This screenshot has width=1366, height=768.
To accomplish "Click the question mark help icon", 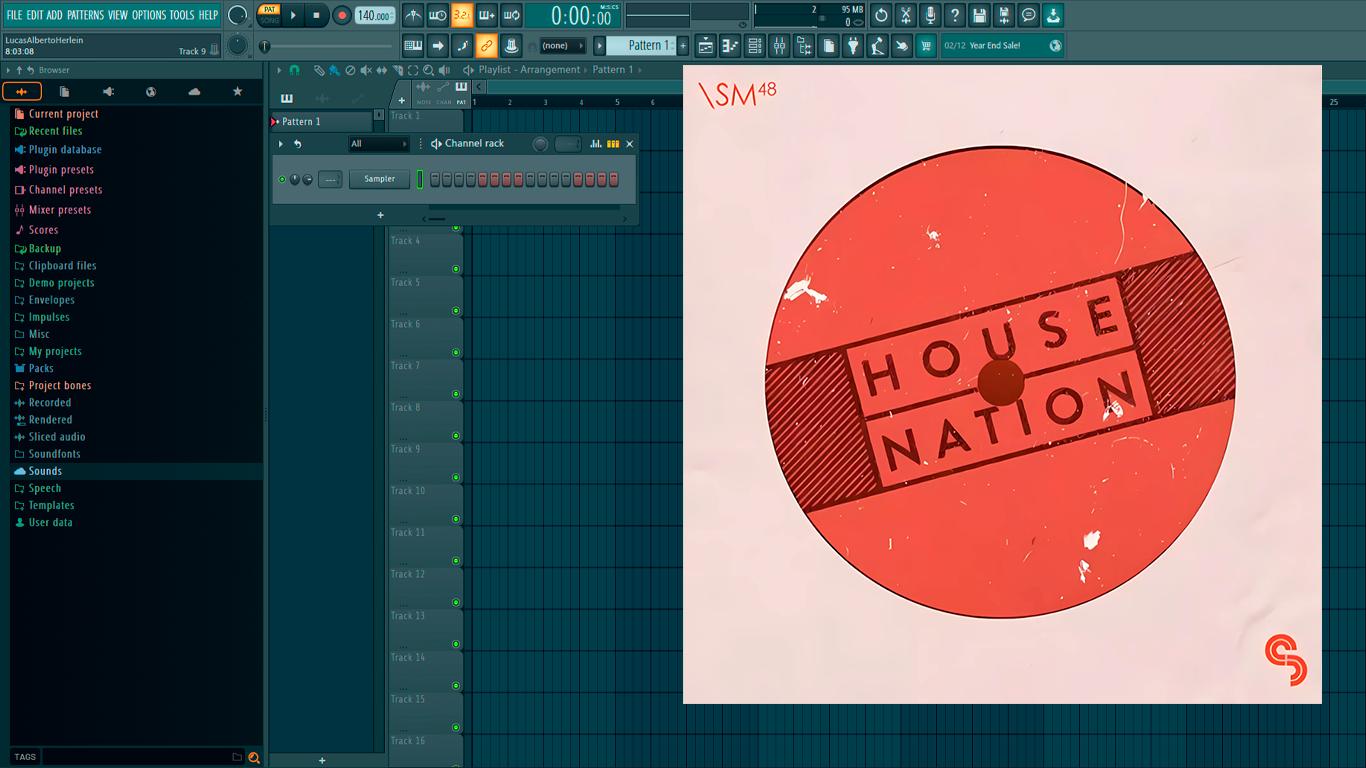I will coord(955,15).
